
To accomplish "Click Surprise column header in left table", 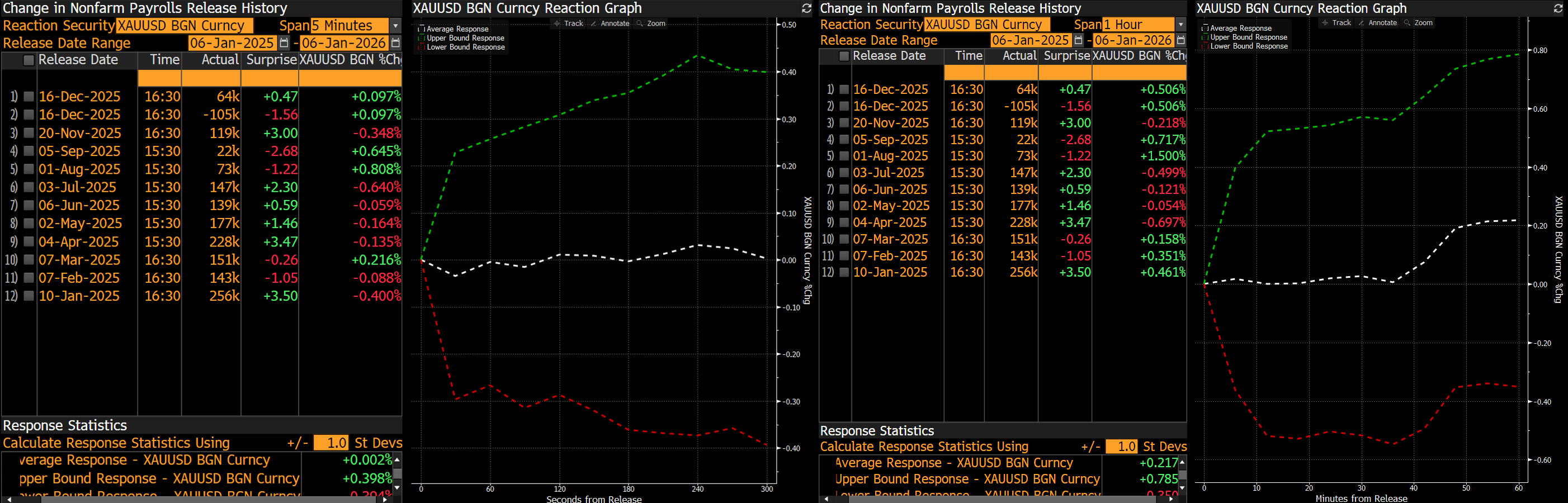I will 271,60.
